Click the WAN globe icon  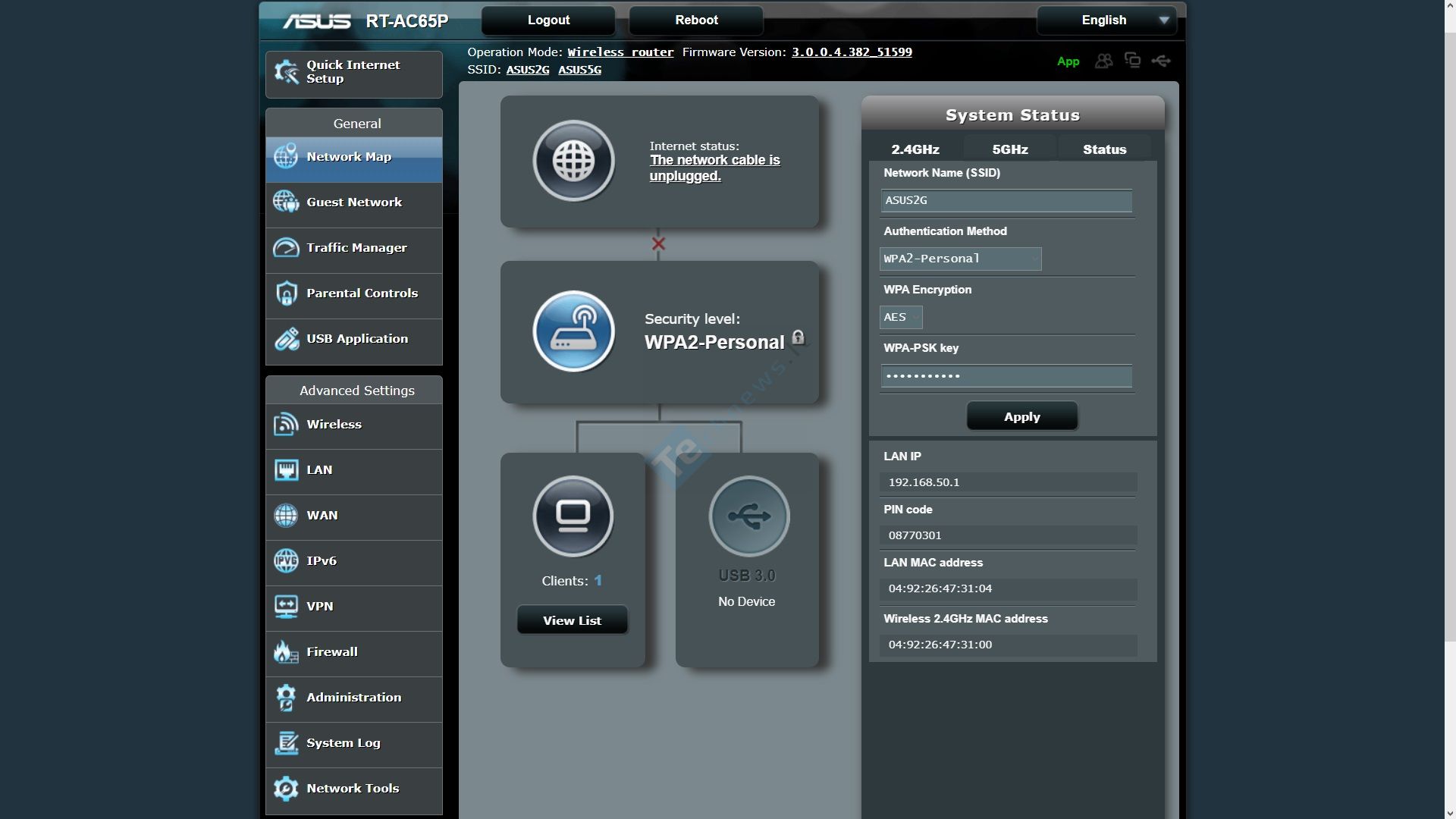[x=286, y=515]
